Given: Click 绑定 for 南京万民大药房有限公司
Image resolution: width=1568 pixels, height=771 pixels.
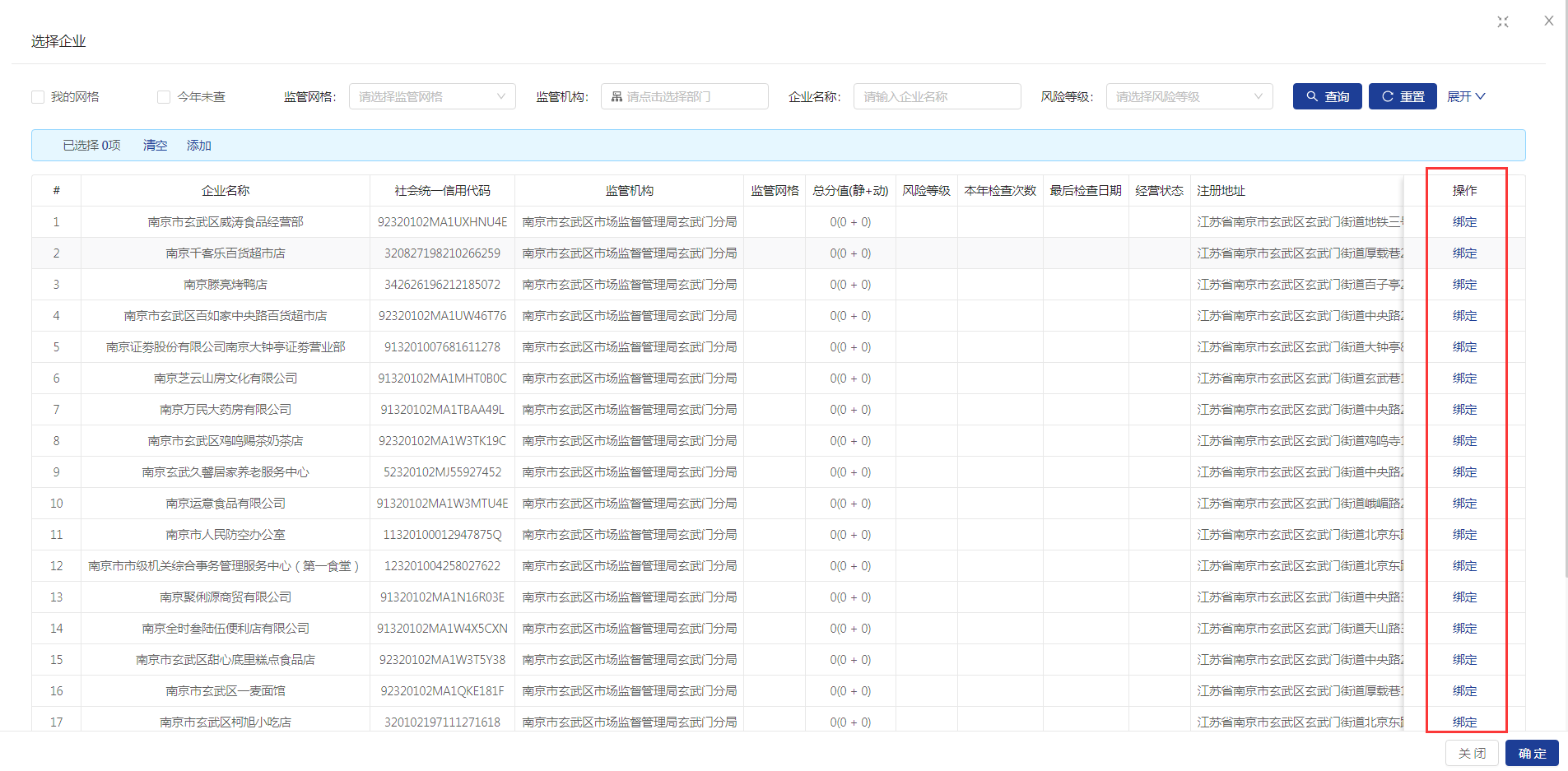Looking at the screenshot, I should coord(1464,410).
